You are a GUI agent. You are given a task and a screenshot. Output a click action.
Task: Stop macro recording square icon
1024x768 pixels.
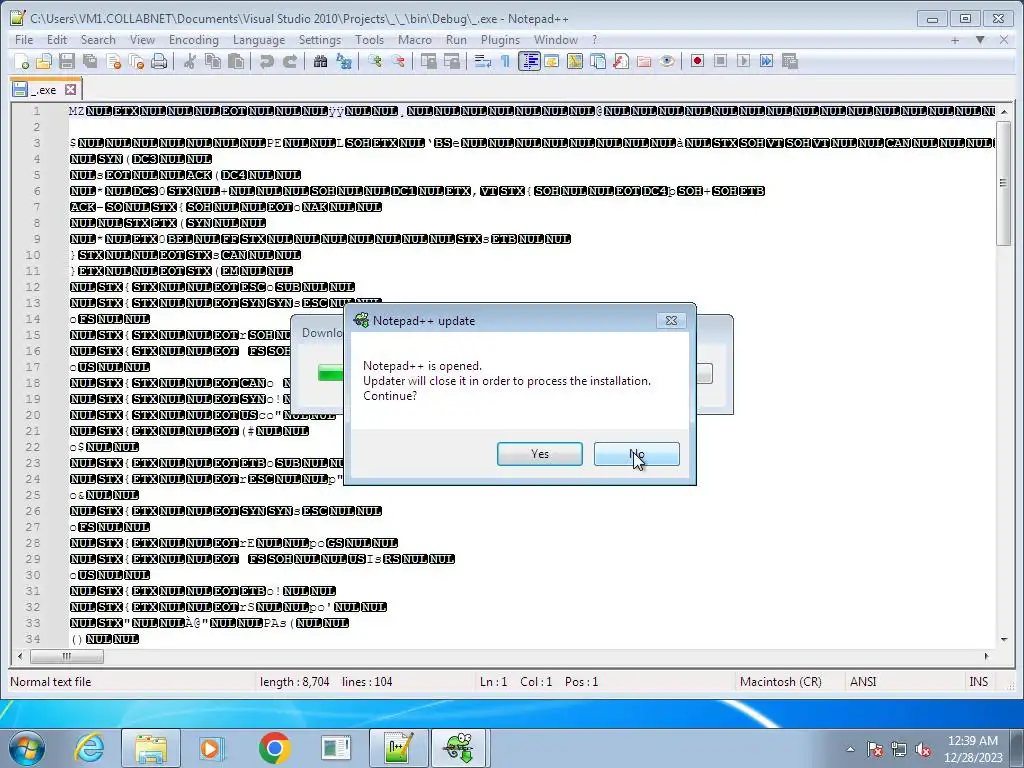point(720,61)
